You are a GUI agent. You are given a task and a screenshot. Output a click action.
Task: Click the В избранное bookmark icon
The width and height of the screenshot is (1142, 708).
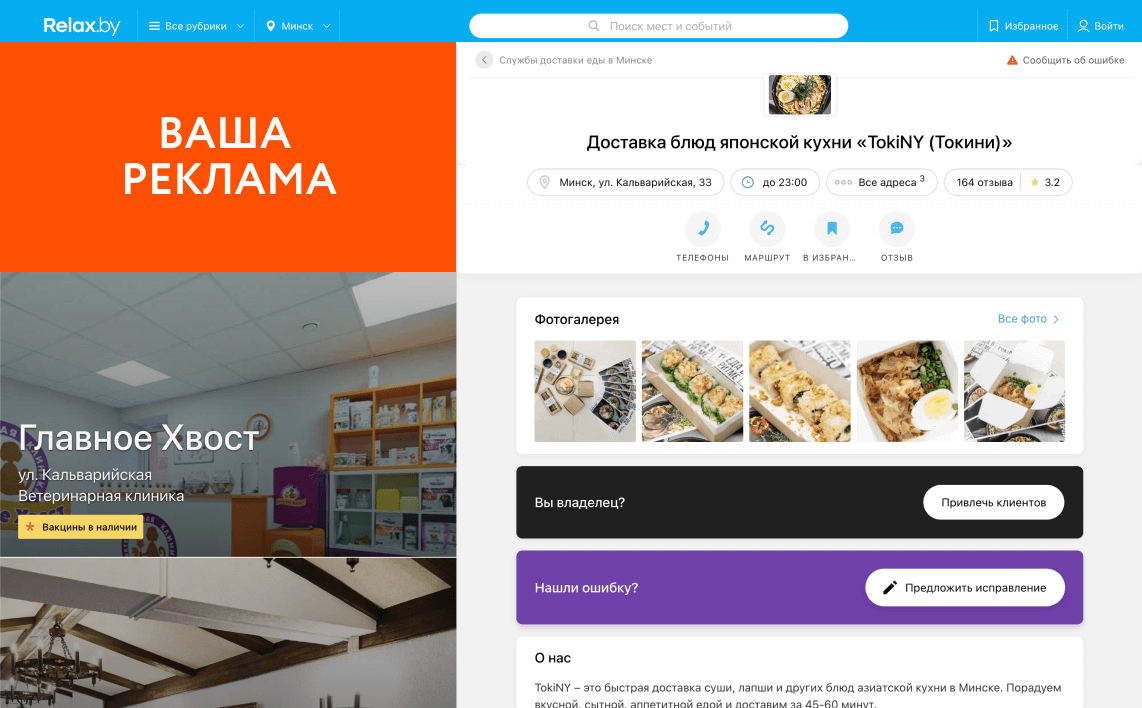pos(832,229)
